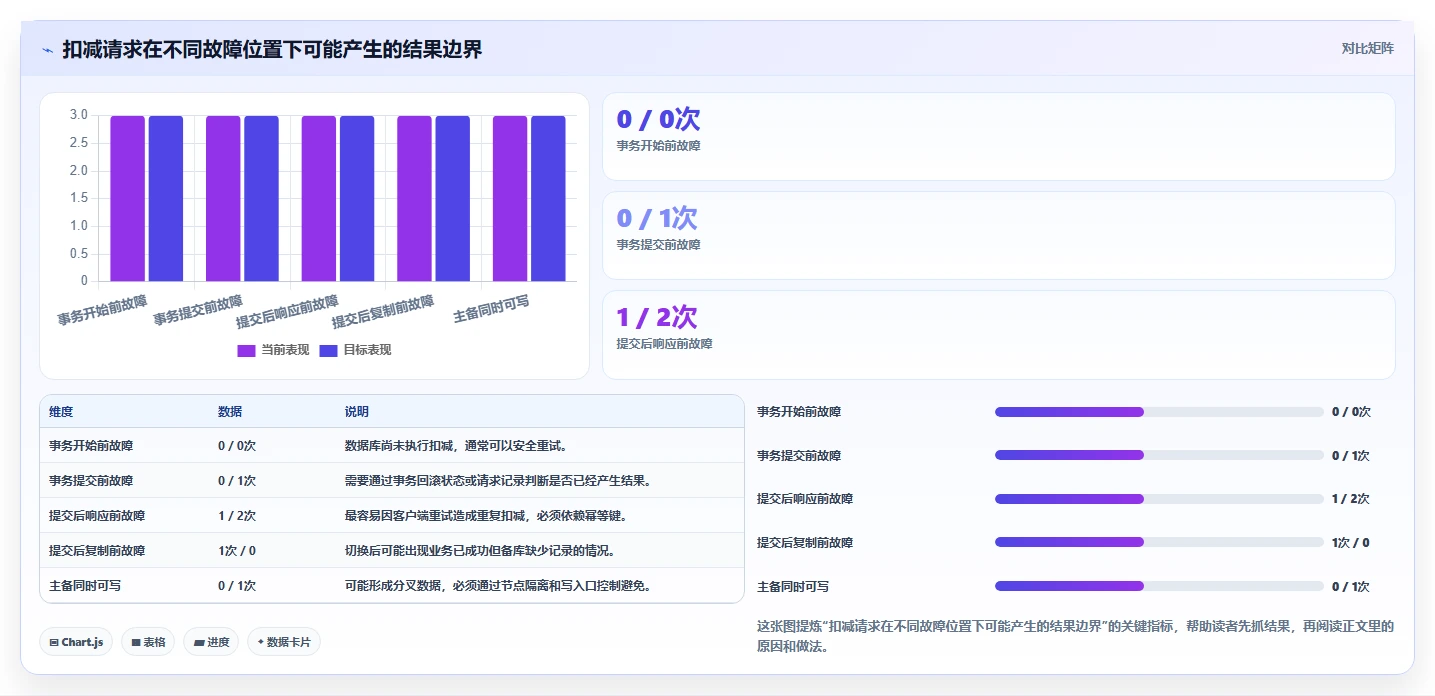The width and height of the screenshot is (1435, 696).
Task: Click the 提交后复制前故障 chart axis label
Action: pos(383,312)
